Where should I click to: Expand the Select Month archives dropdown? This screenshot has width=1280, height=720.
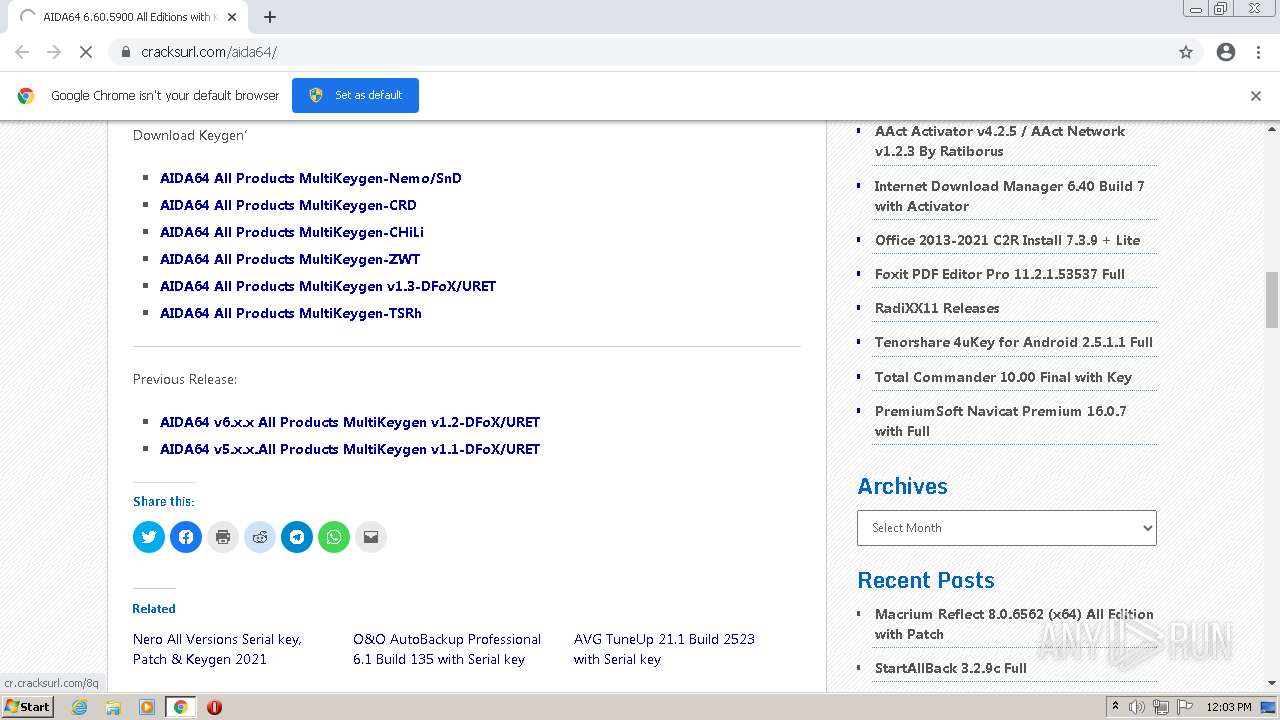point(1007,528)
